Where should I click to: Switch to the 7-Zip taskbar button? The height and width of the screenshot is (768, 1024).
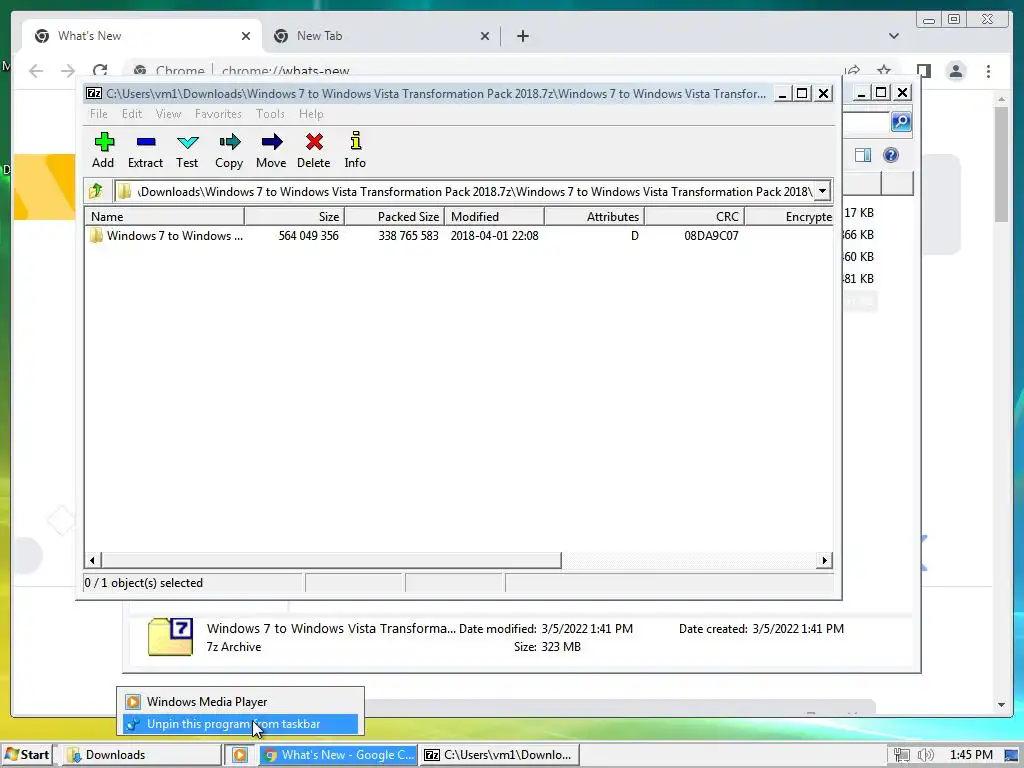[501, 754]
